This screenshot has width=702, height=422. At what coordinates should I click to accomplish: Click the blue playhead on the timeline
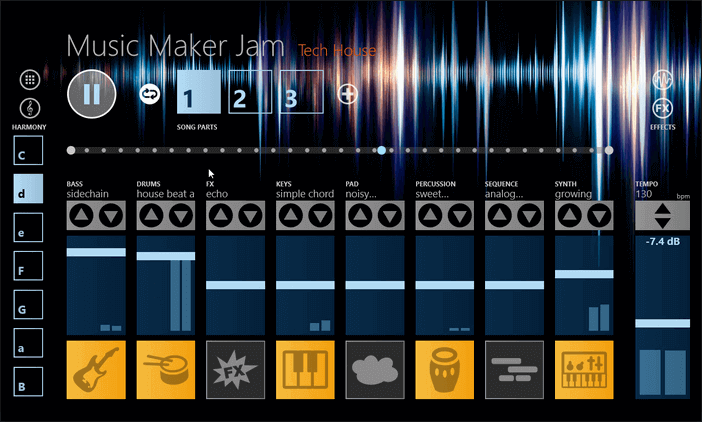tap(381, 150)
